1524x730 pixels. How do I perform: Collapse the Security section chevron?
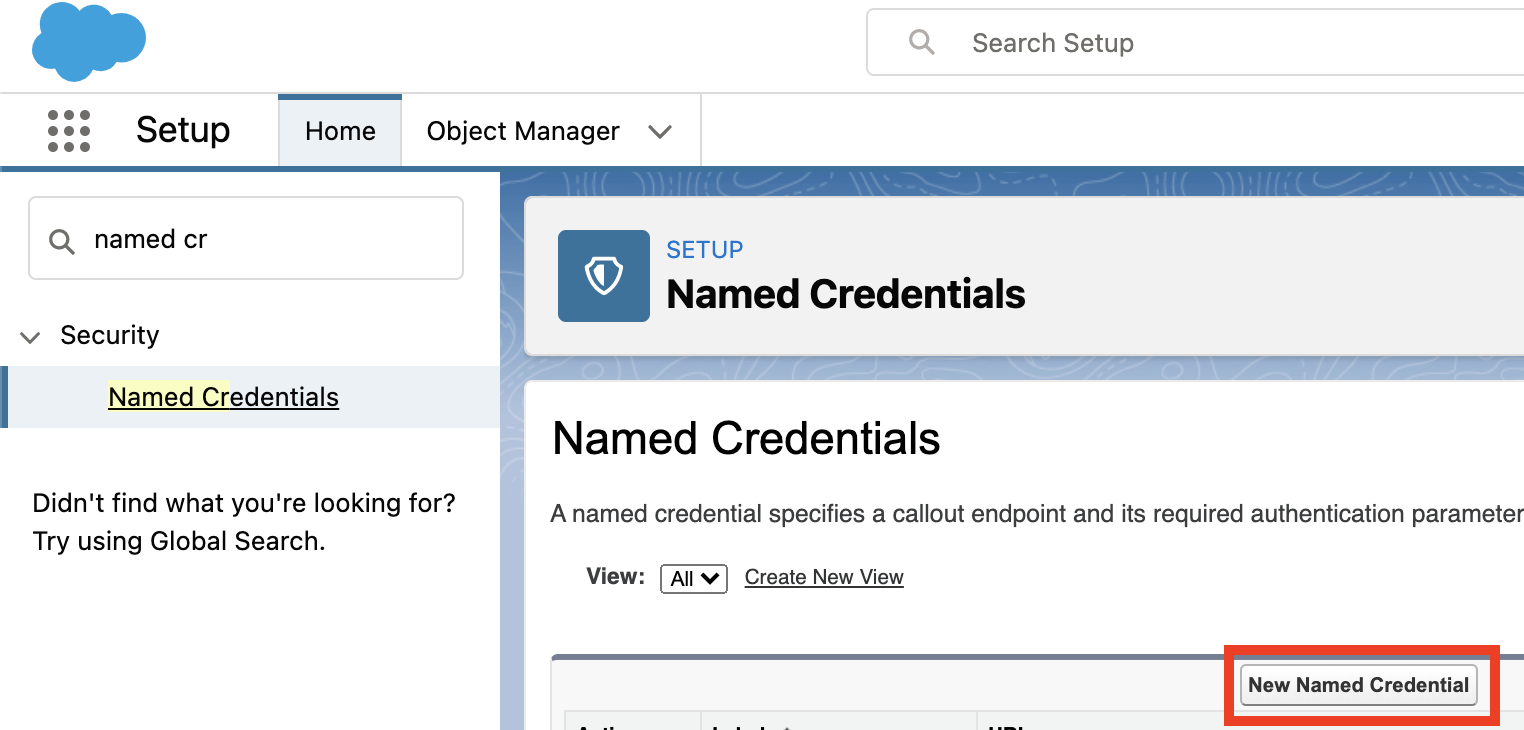click(31, 337)
